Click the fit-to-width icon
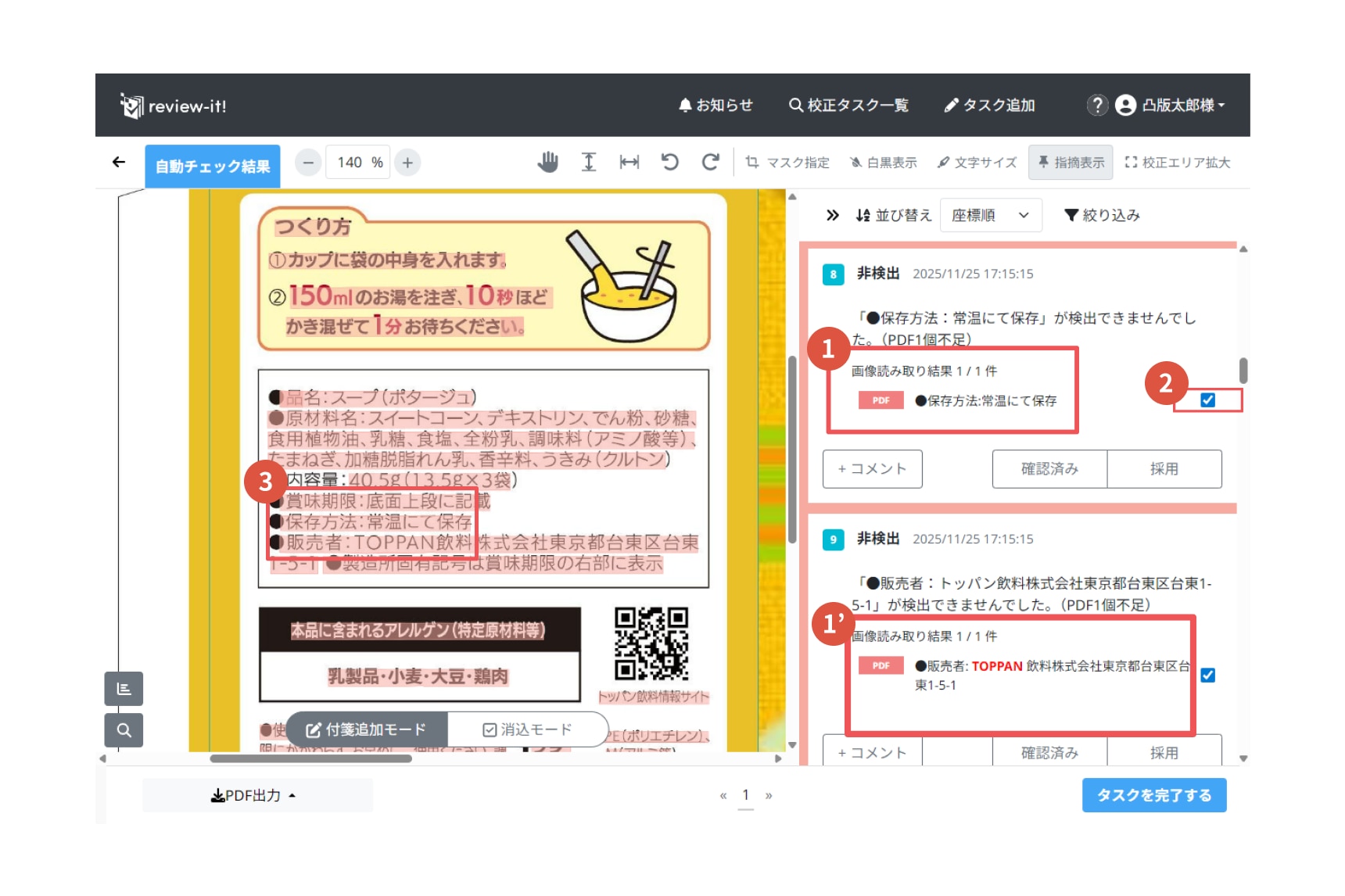Viewport: 1345px width, 896px height. tap(629, 162)
